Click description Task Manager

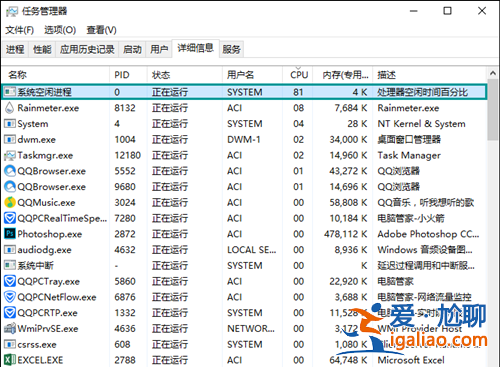409,155
